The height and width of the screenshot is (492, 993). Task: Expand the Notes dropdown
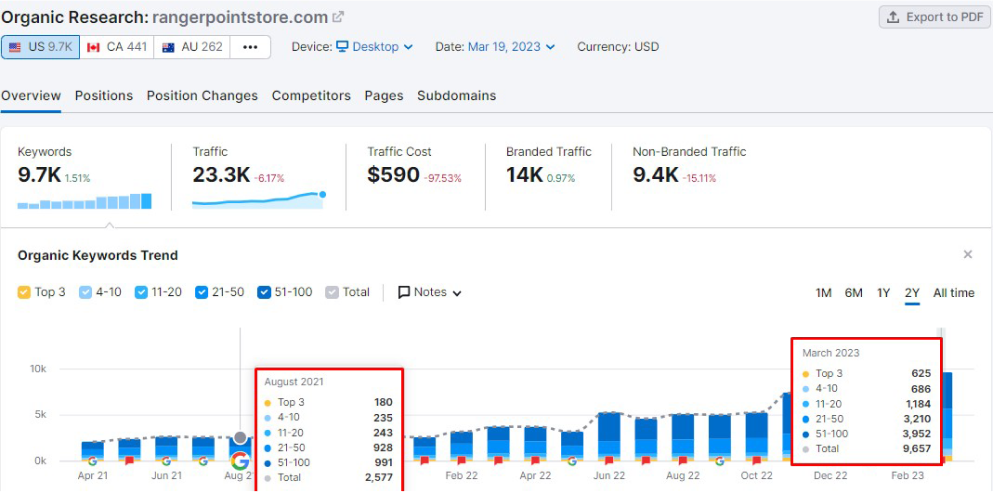pos(430,293)
